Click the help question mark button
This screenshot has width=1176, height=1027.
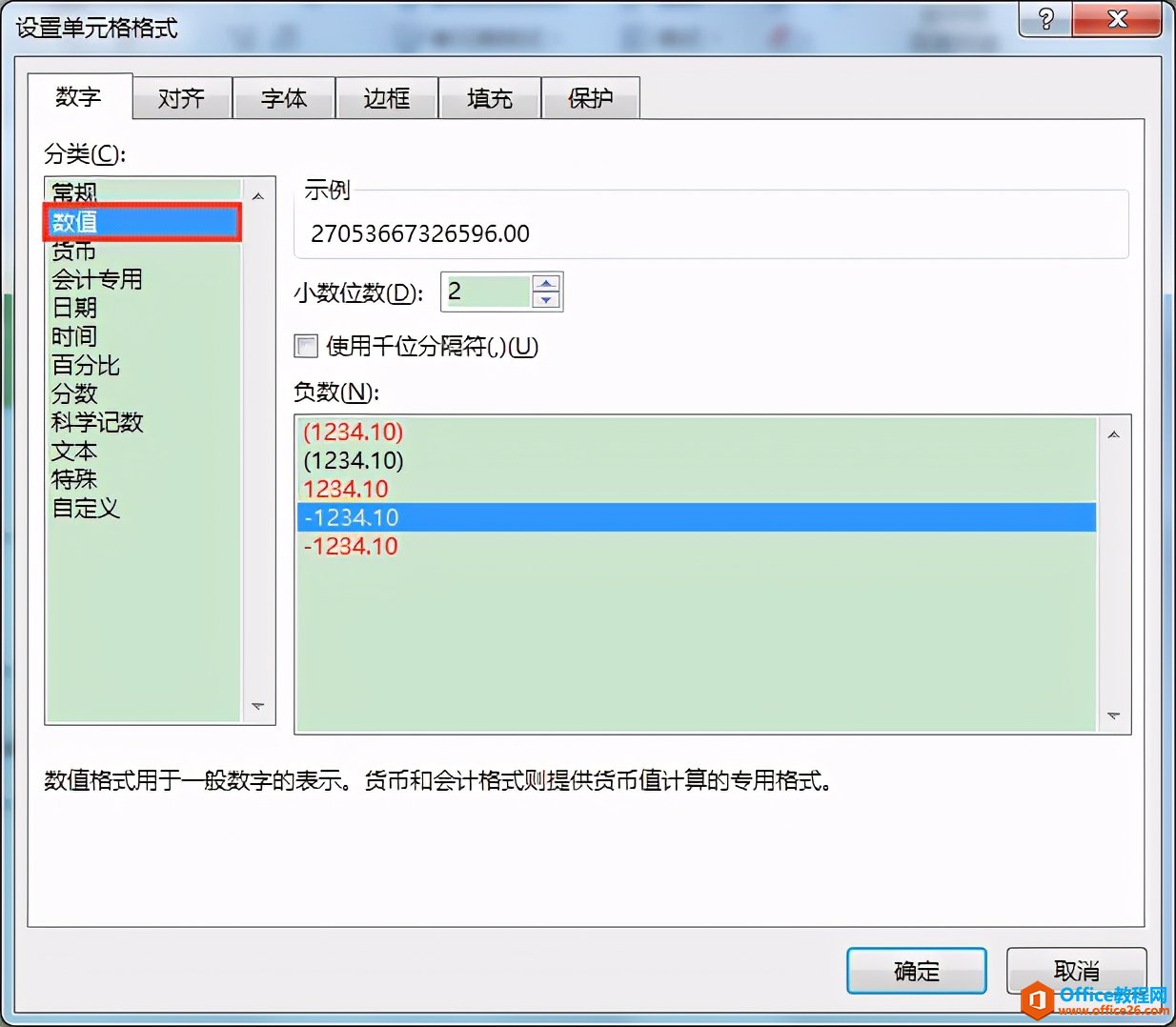(1045, 19)
